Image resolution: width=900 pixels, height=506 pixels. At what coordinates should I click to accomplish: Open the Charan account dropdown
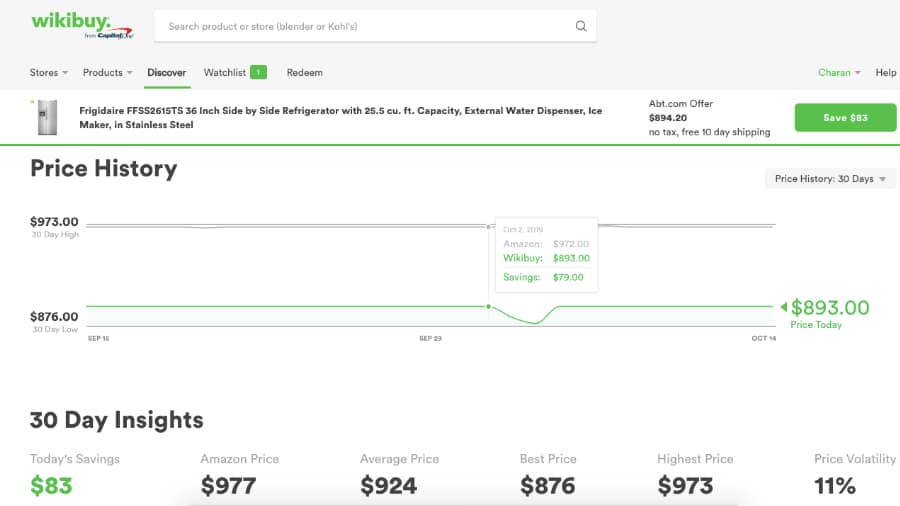point(839,73)
